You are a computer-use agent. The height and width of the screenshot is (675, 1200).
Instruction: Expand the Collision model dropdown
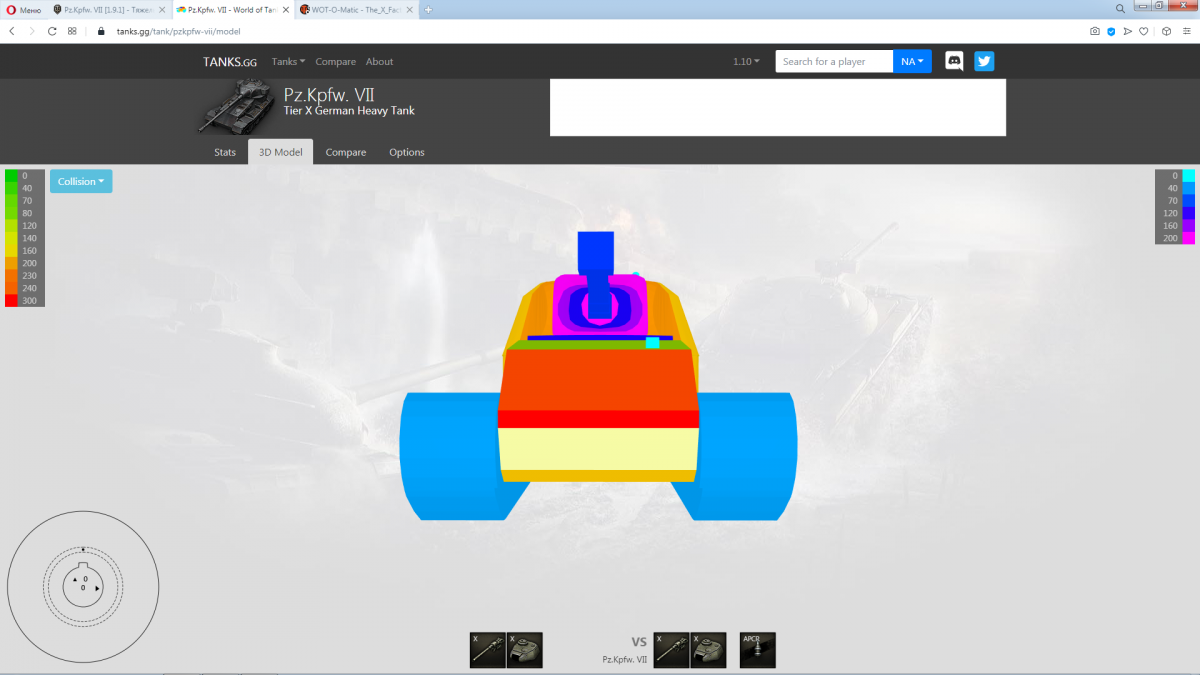pos(81,181)
